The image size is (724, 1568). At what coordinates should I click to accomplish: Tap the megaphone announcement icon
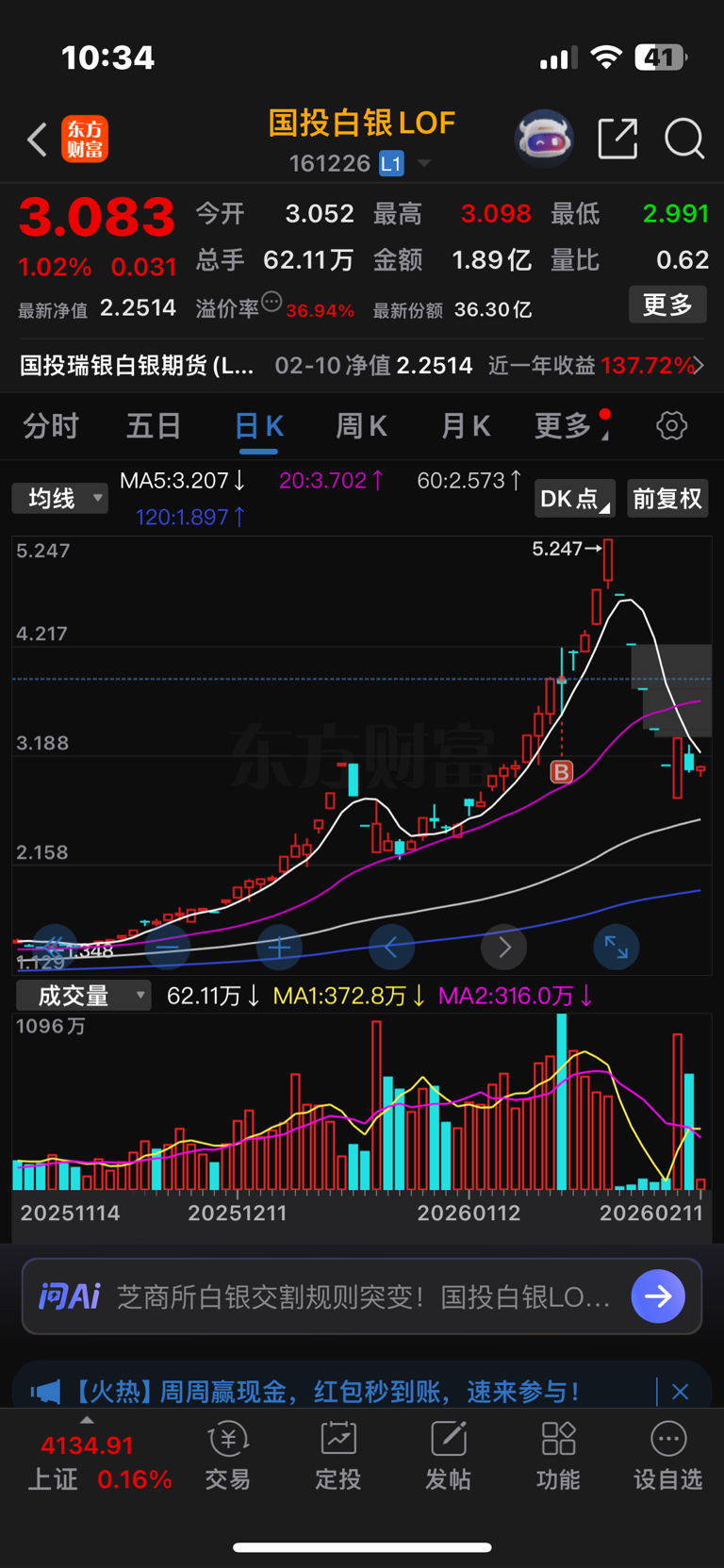(x=45, y=1392)
